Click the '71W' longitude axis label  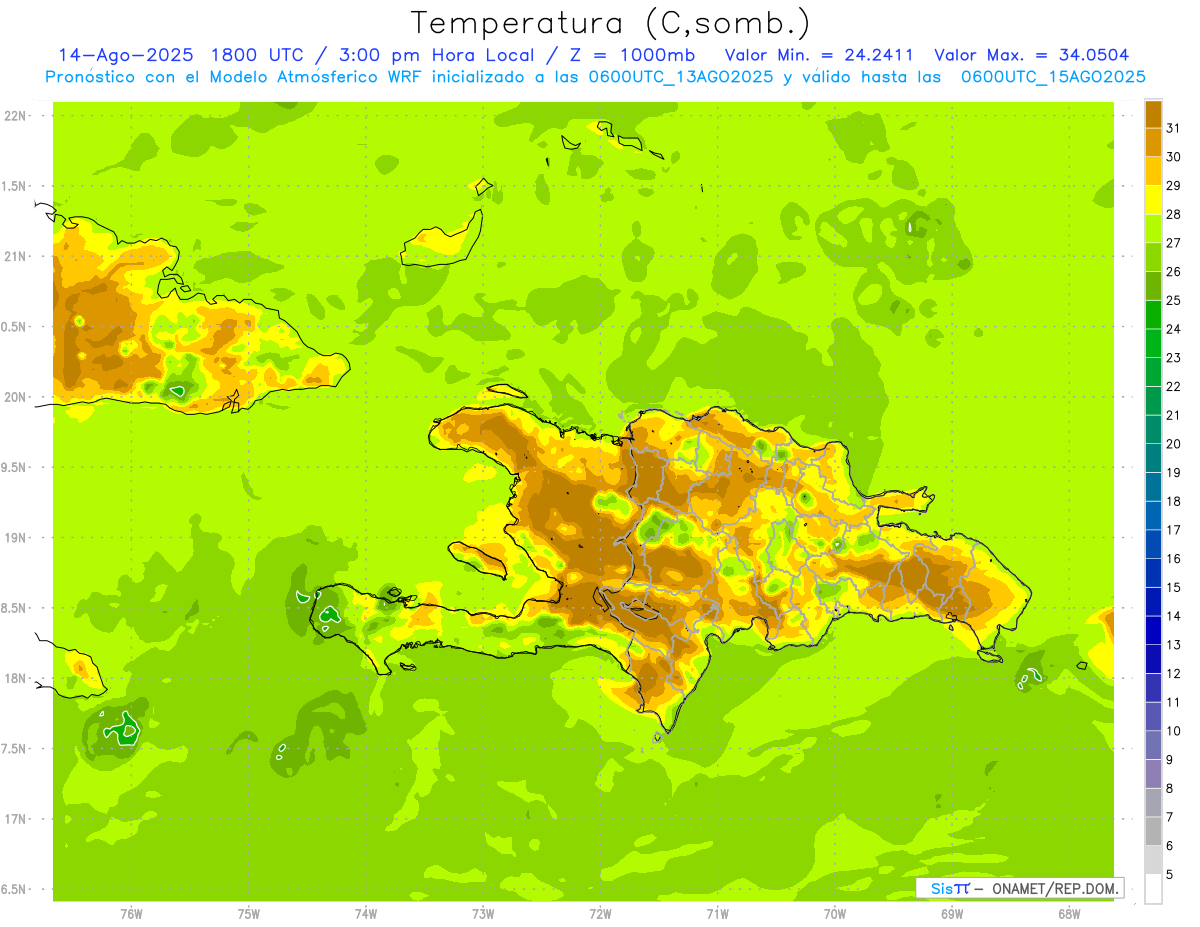(x=717, y=914)
